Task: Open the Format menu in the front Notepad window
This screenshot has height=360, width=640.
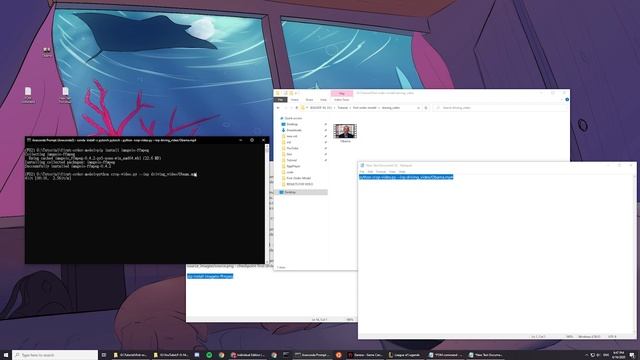Action: (x=381, y=171)
